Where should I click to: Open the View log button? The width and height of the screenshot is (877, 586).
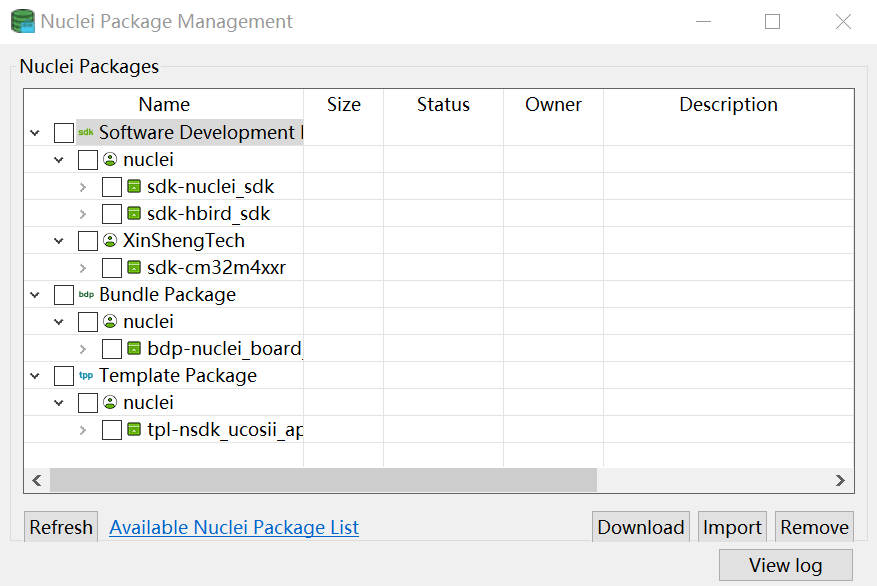786,565
